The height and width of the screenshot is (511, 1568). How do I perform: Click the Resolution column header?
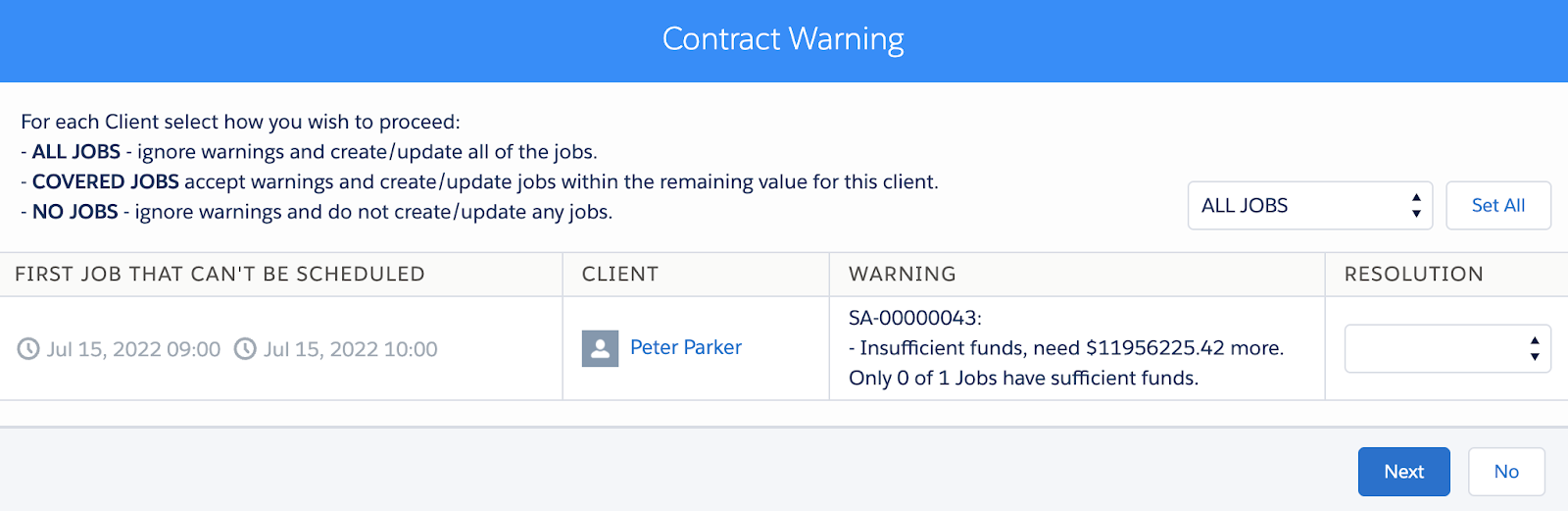(x=1414, y=275)
